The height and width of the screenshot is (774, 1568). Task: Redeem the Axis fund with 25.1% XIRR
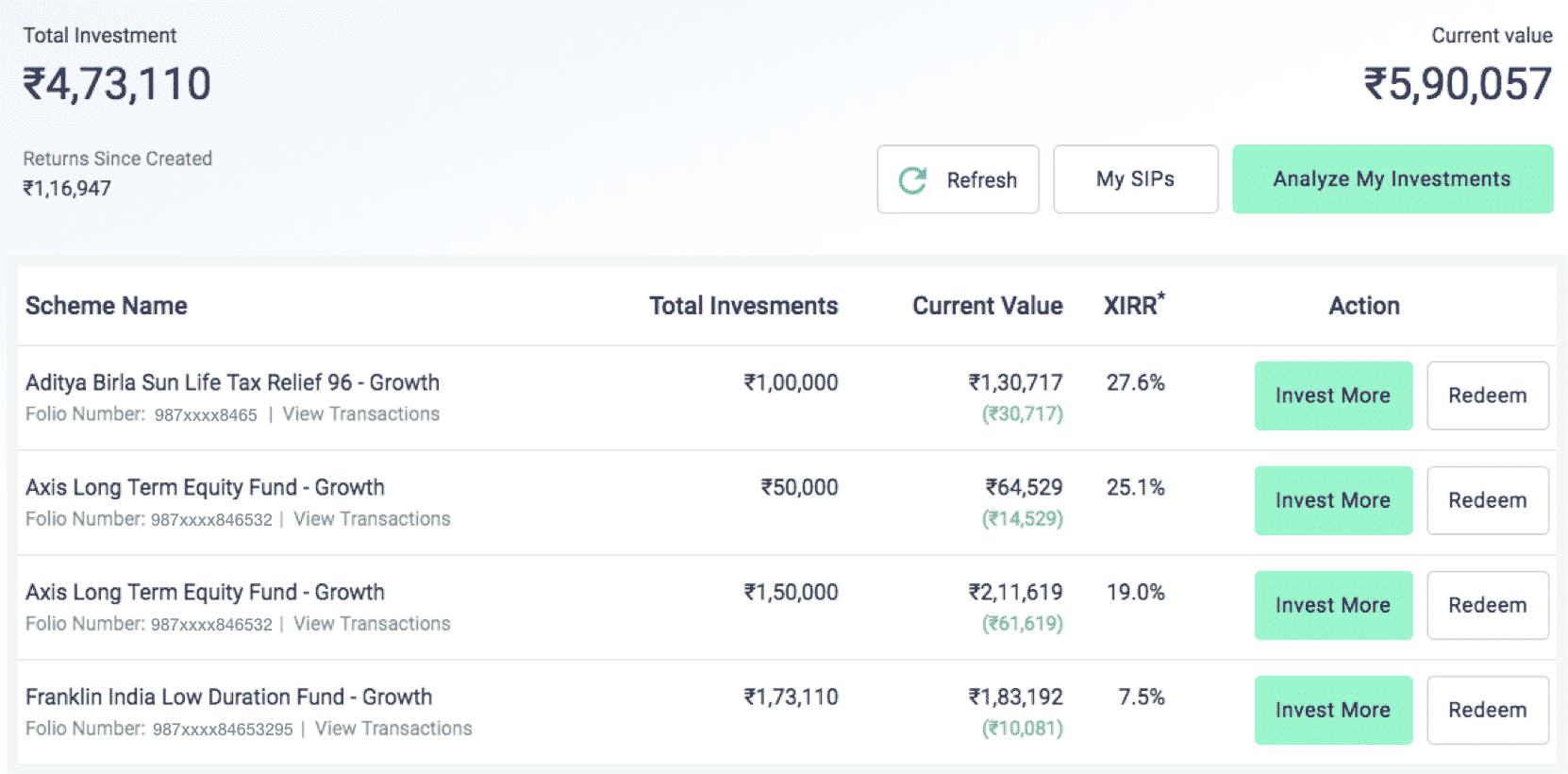point(1487,500)
